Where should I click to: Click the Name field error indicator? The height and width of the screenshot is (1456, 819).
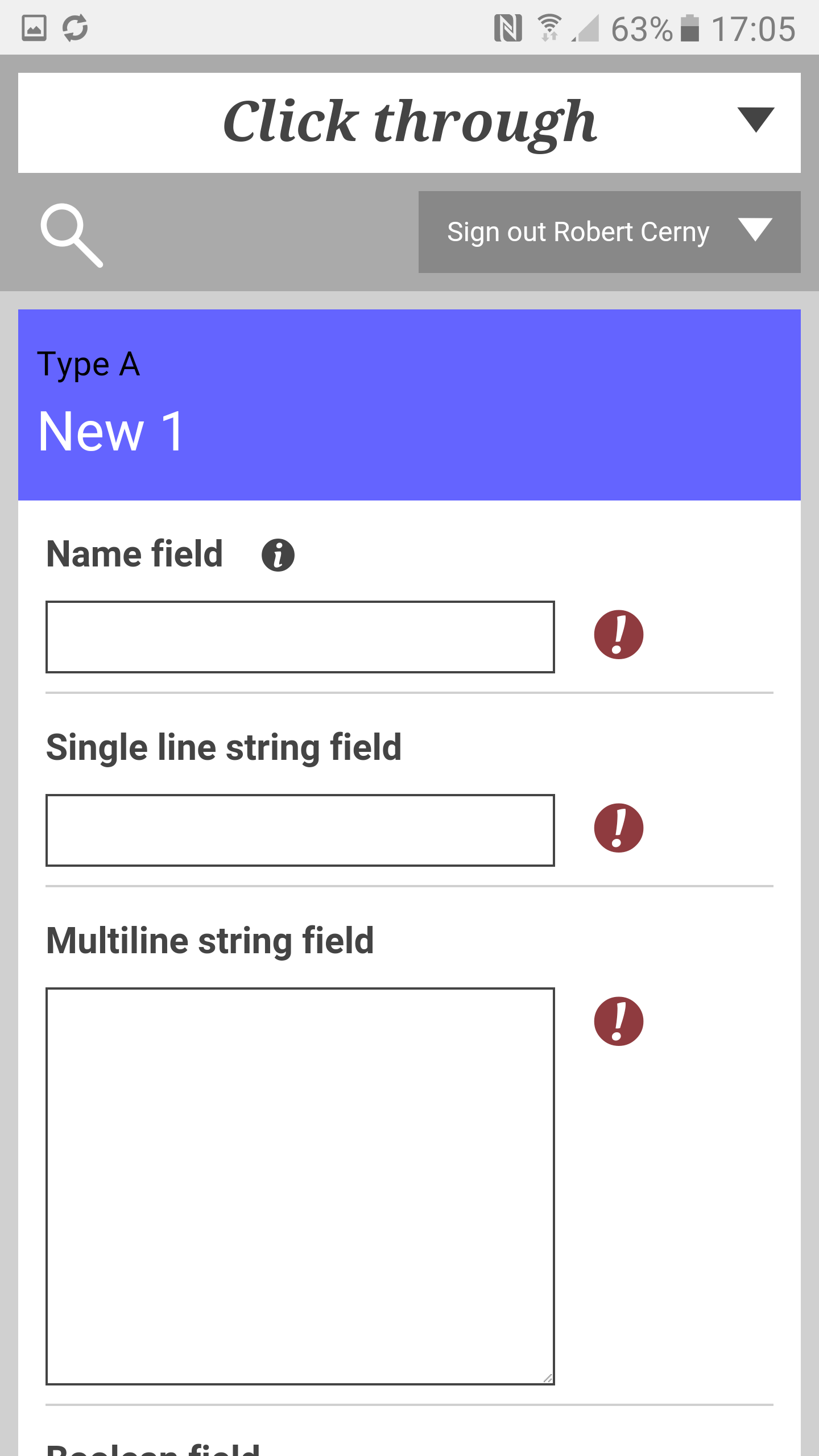point(618,635)
